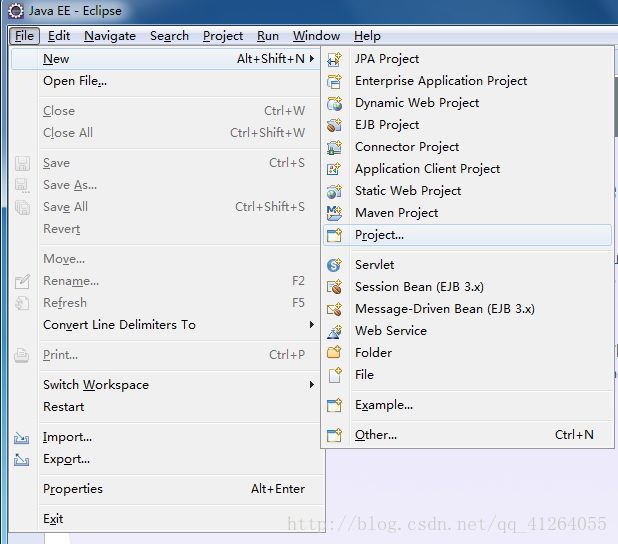Viewport: 618px width, 544px height.
Task: Click the JPA Project icon
Action: click(x=334, y=59)
